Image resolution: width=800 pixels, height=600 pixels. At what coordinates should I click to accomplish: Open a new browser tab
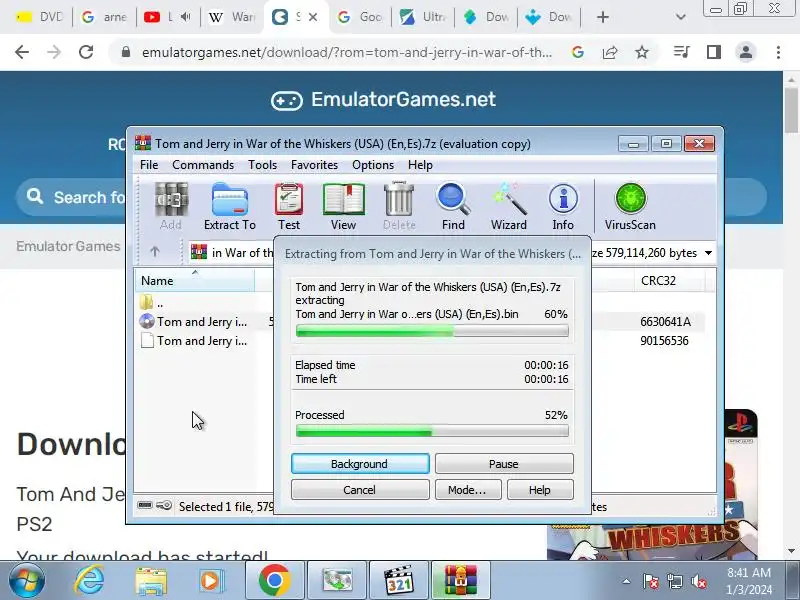[x=603, y=17]
